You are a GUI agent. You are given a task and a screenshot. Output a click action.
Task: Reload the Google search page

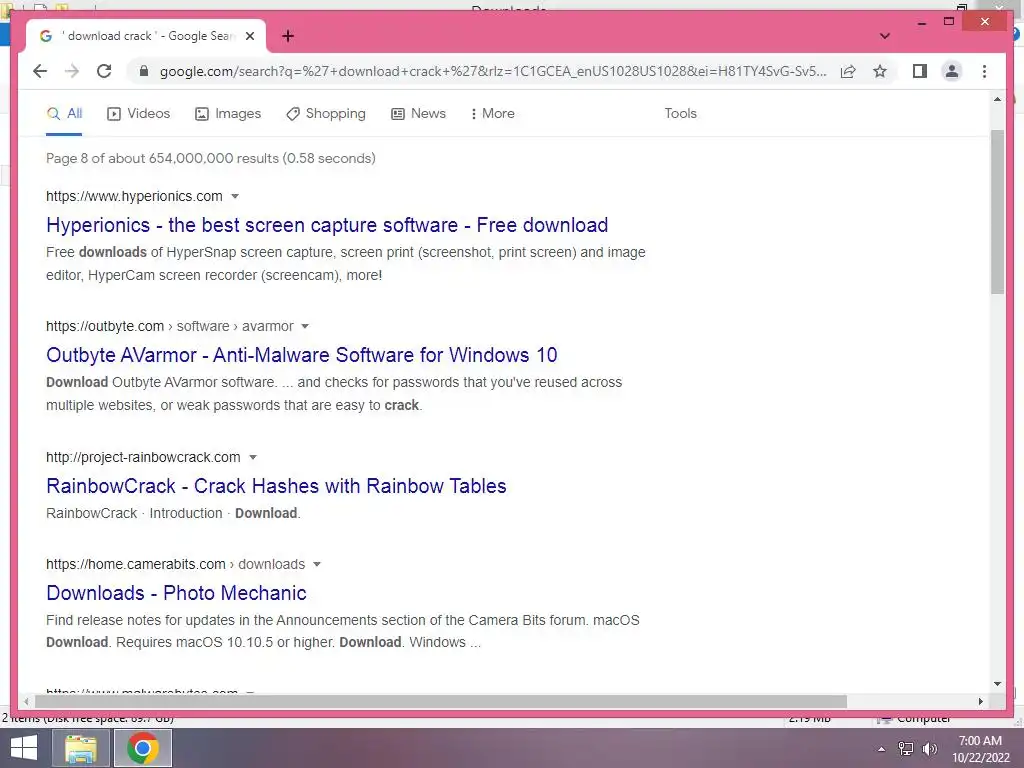point(104,71)
